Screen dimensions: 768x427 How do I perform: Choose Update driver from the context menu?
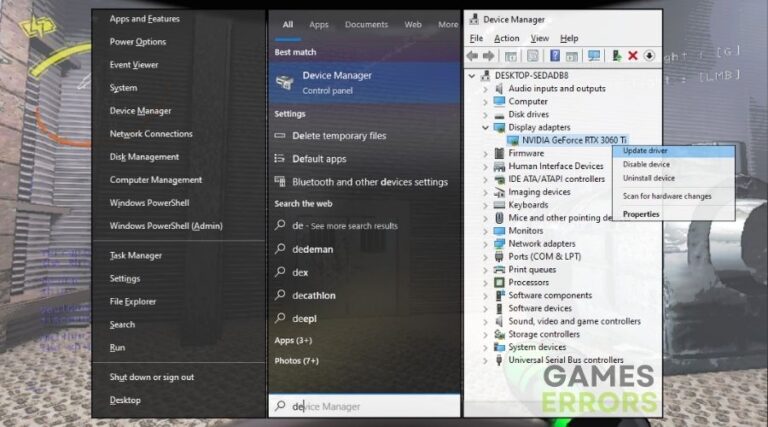coord(673,151)
